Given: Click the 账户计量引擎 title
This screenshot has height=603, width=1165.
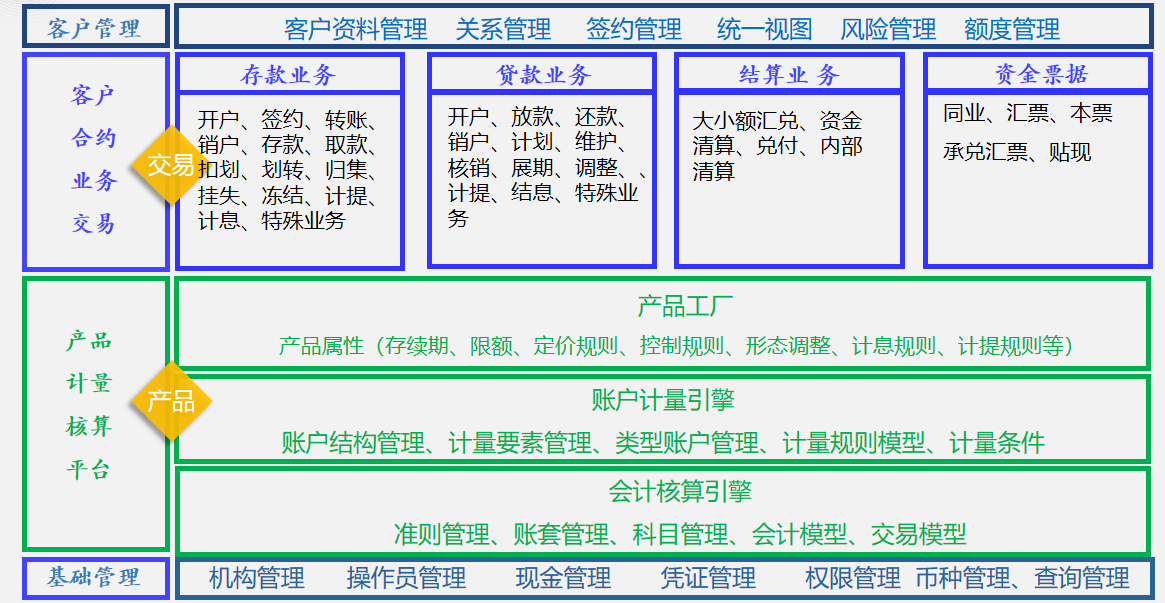Looking at the screenshot, I should click(x=662, y=400).
